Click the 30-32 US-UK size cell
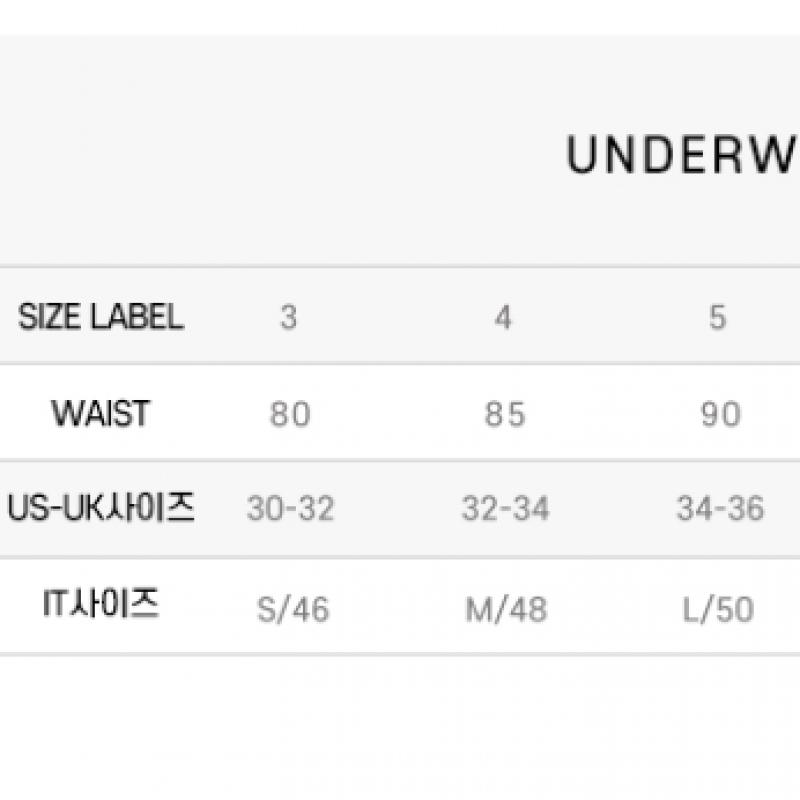Screen dimensions: 800x800 290,509
